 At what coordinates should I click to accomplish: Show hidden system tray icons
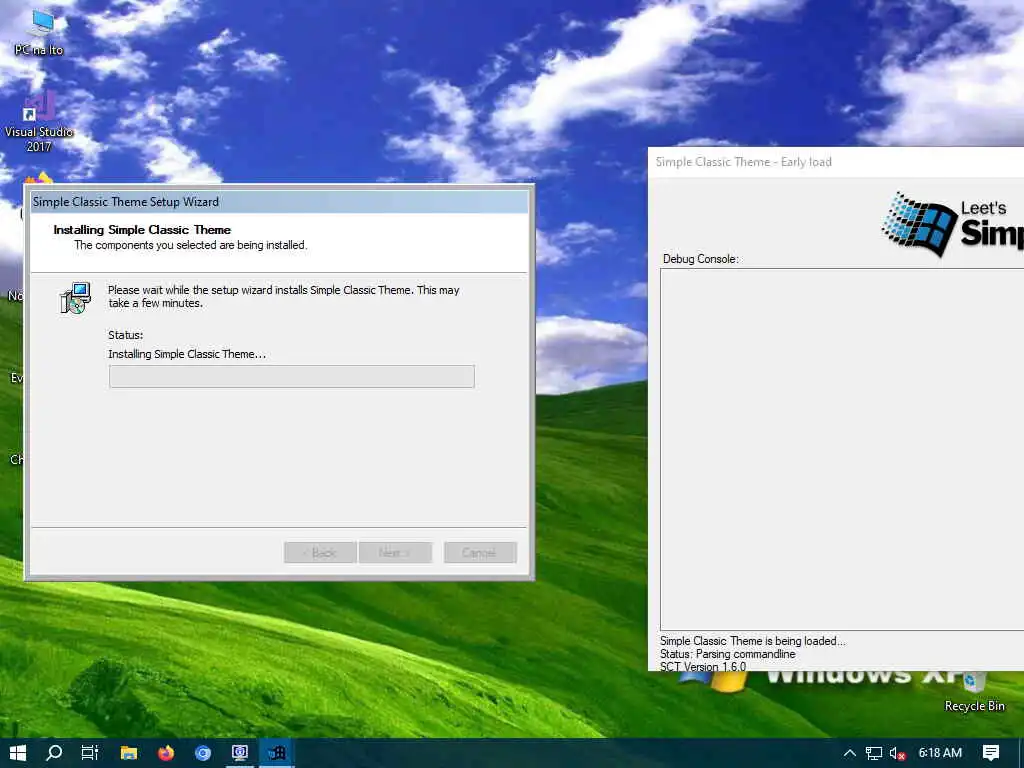coord(850,753)
